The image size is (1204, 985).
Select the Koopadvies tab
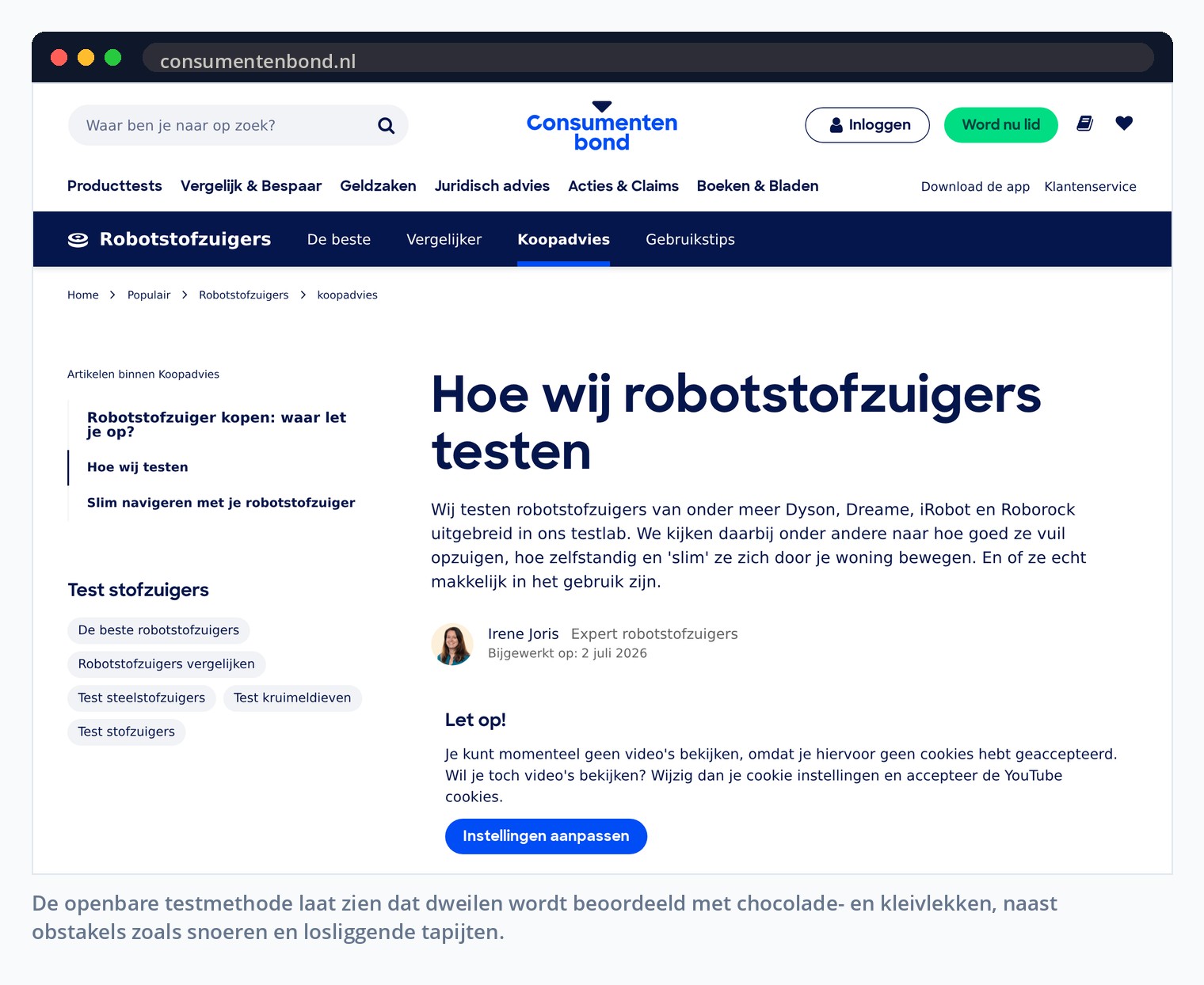point(563,239)
